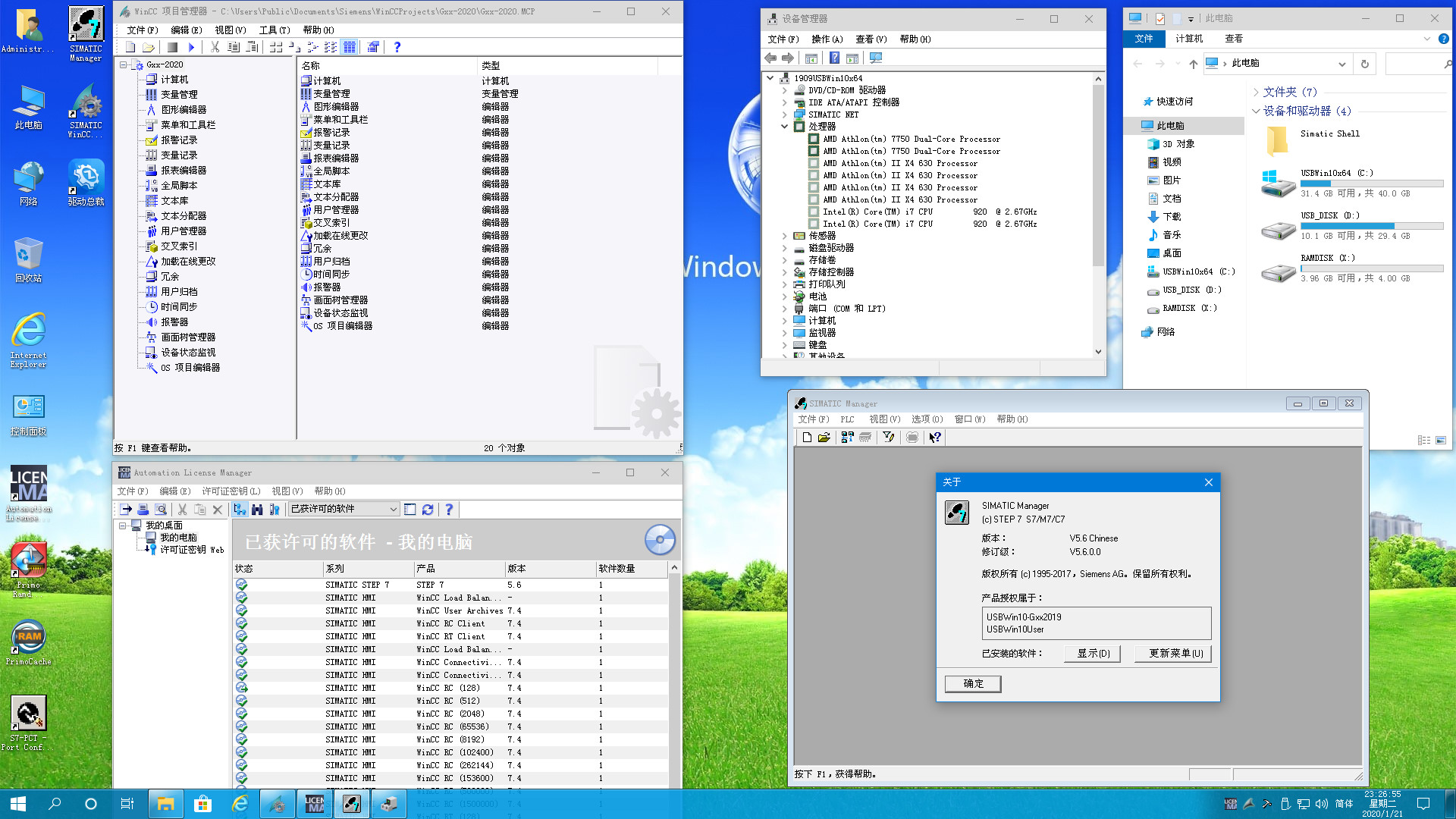Click the 确定 button in the 关于 dialog
The height and width of the screenshot is (819, 1456).
[973, 684]
